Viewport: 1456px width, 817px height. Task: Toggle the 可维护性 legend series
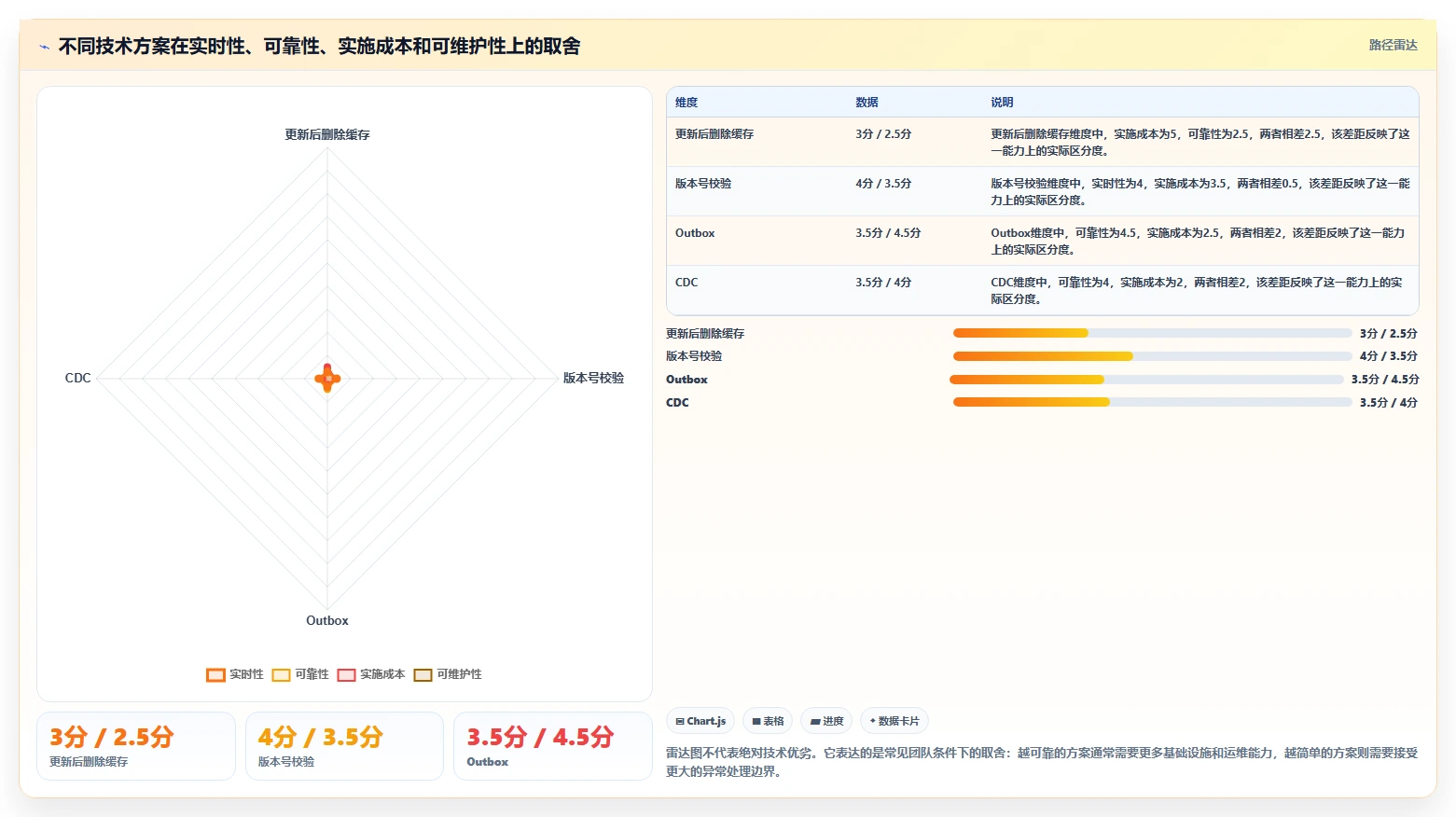point(448,674)
